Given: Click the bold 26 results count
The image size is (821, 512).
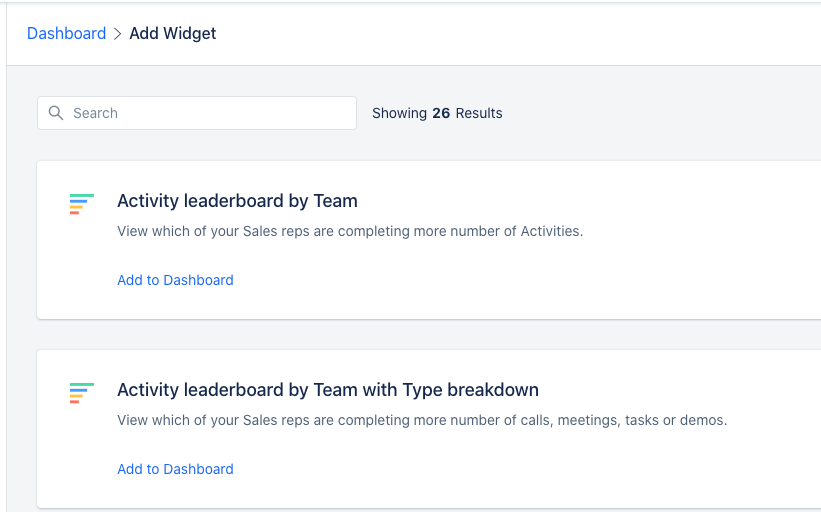Looking at the screenshot, I should click(x=441, y=113).
